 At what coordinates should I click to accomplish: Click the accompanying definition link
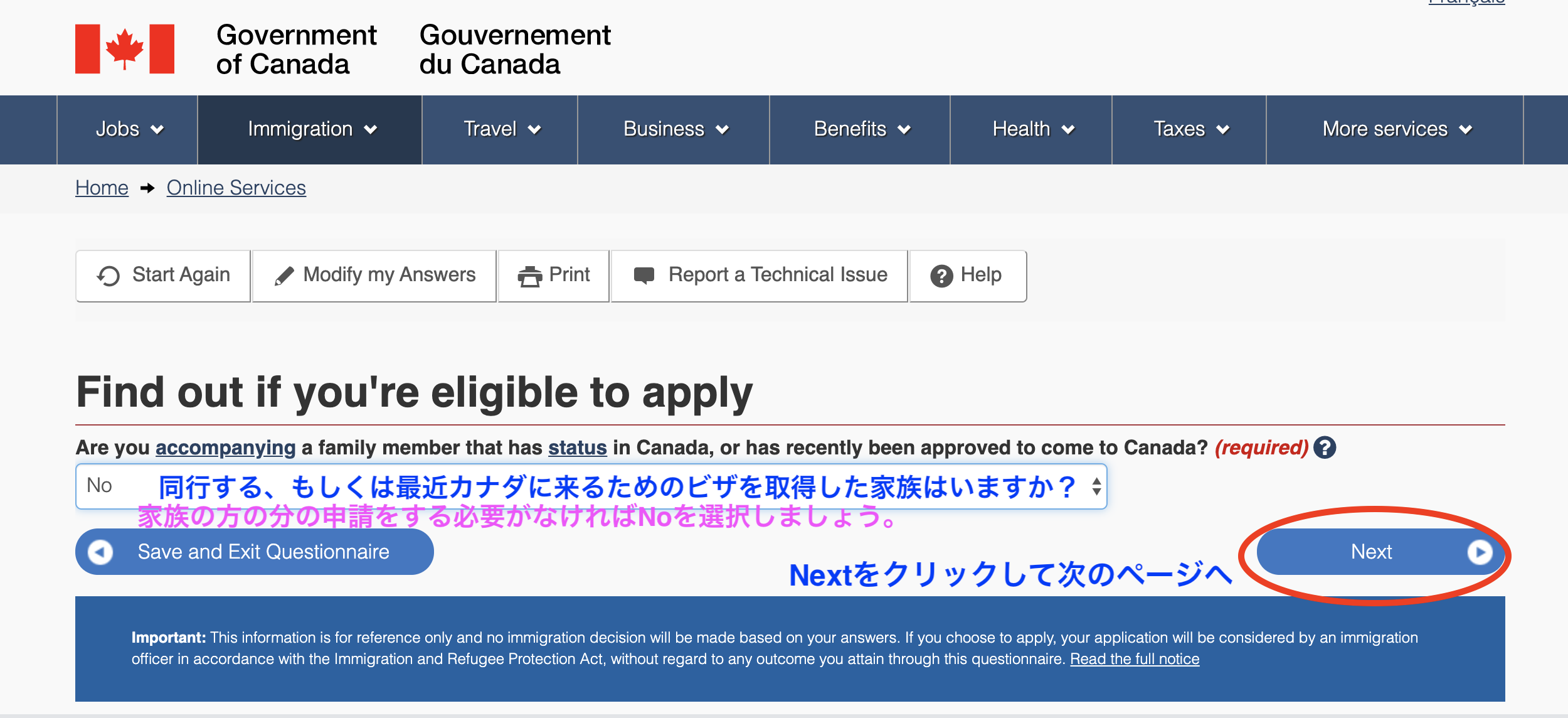(225, 447)
